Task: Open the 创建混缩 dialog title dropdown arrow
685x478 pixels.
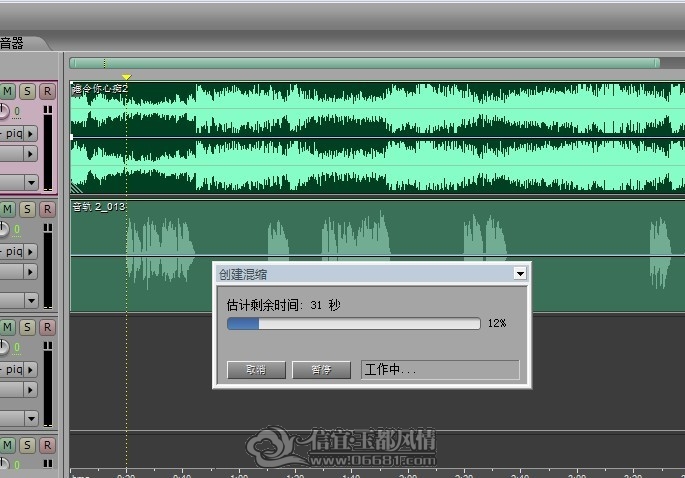Action: [x=520, y=274]
